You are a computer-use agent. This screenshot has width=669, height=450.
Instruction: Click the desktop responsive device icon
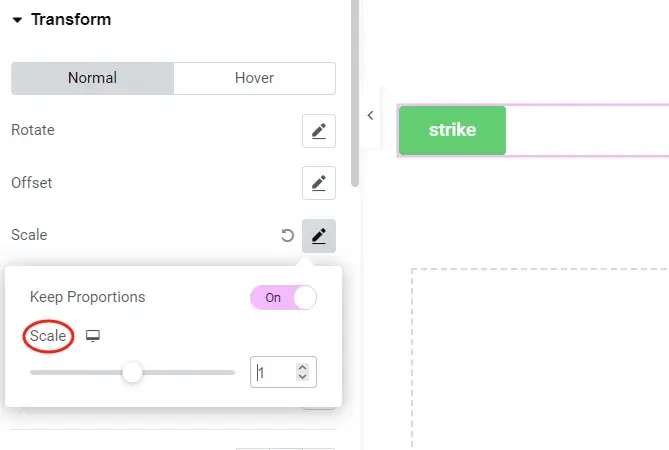93,336
